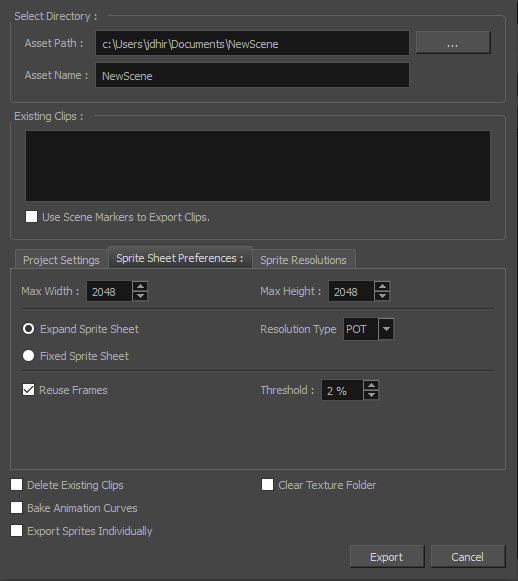518x581 pixels.
Task: Decrease Max Width with down arrow
Action: [140, 296]
